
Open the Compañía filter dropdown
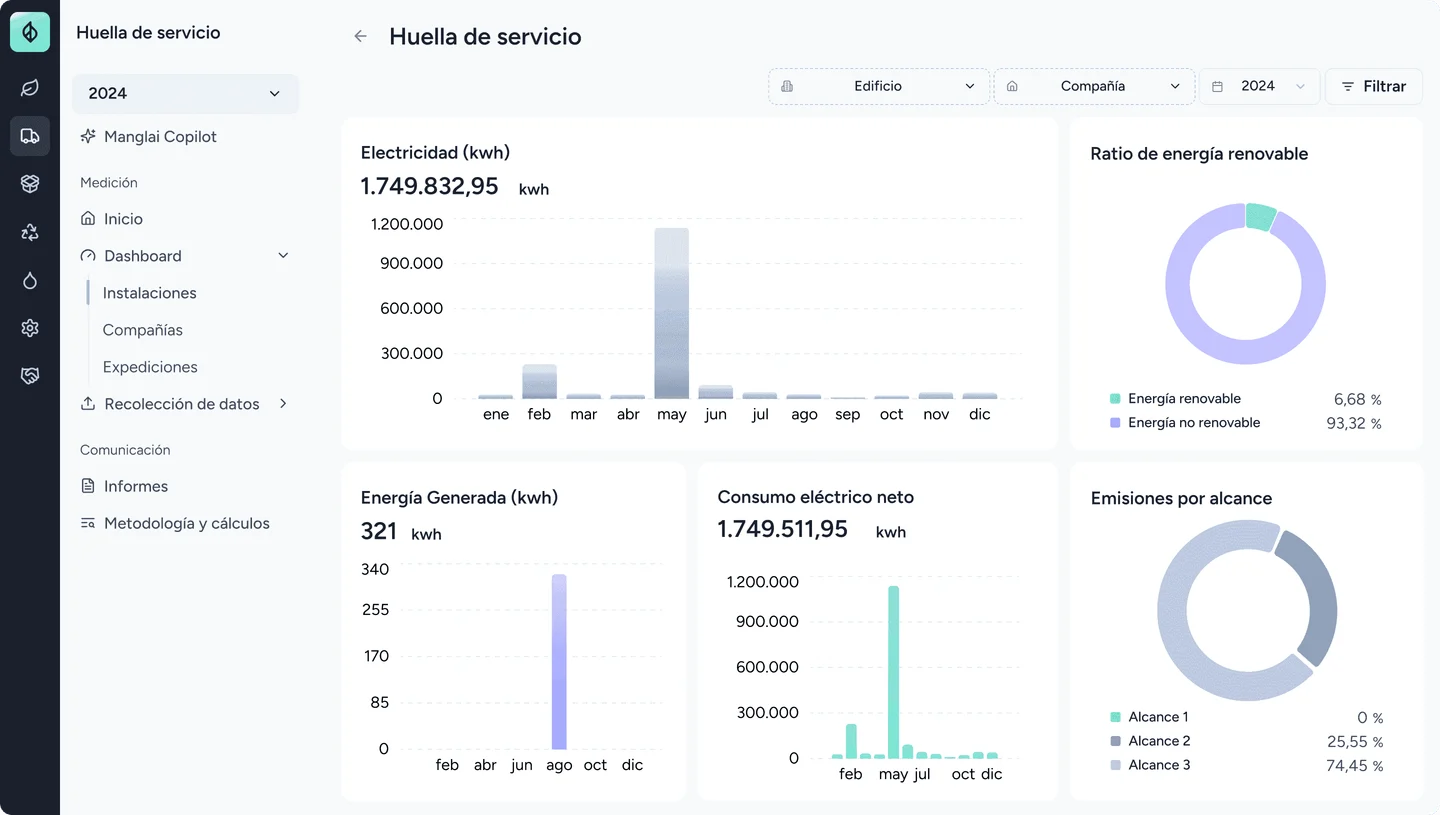coord(1094,86)
